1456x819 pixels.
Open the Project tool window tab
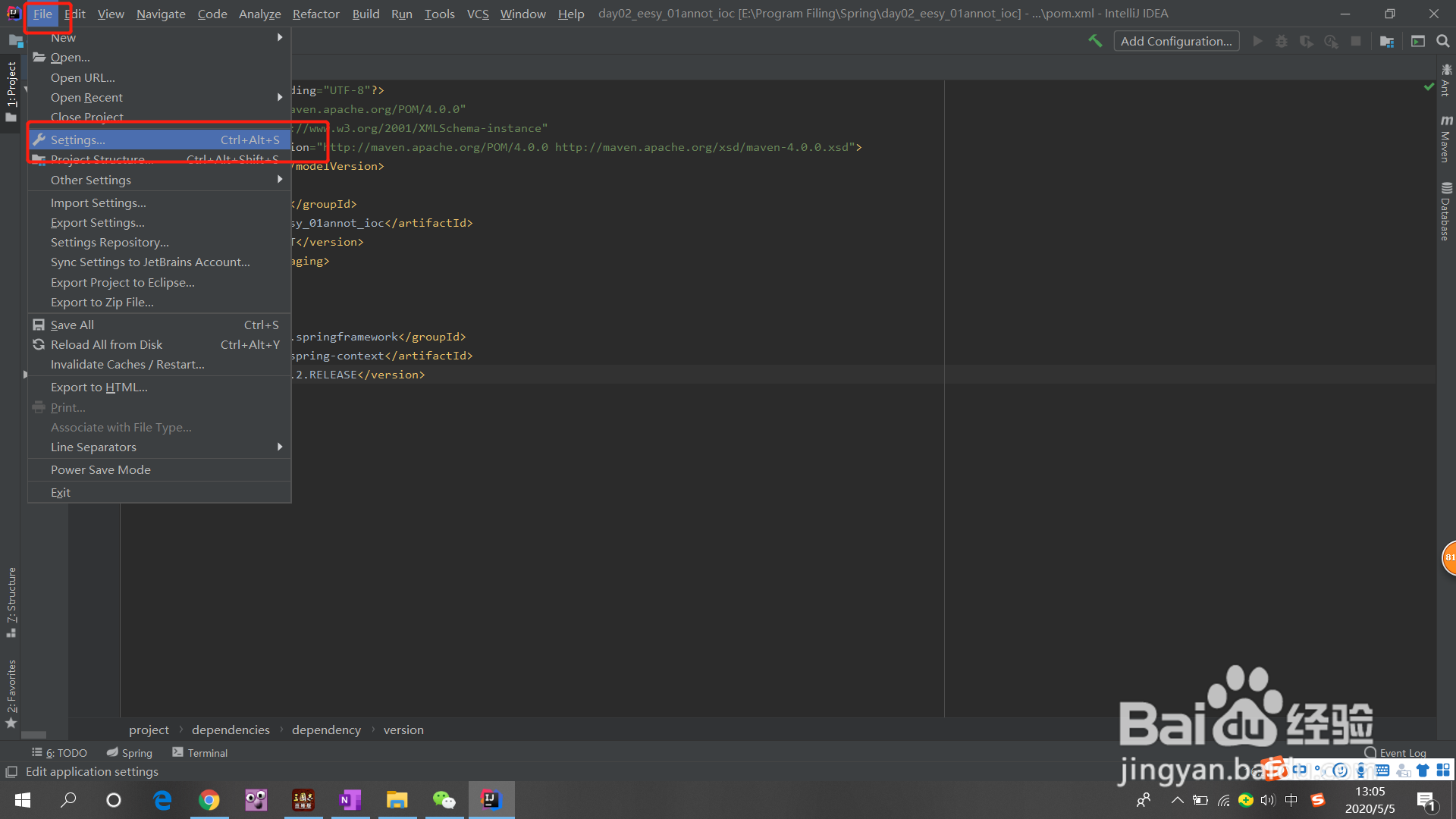(11, 91)
